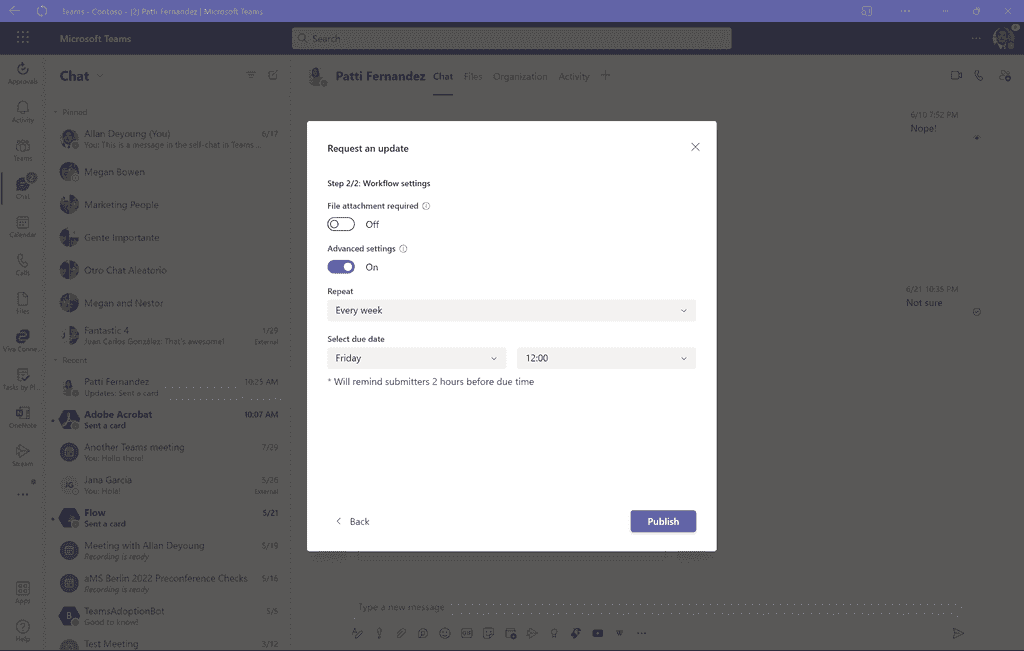
Task: Open the Apps store icon
Action: click(22, 592)
